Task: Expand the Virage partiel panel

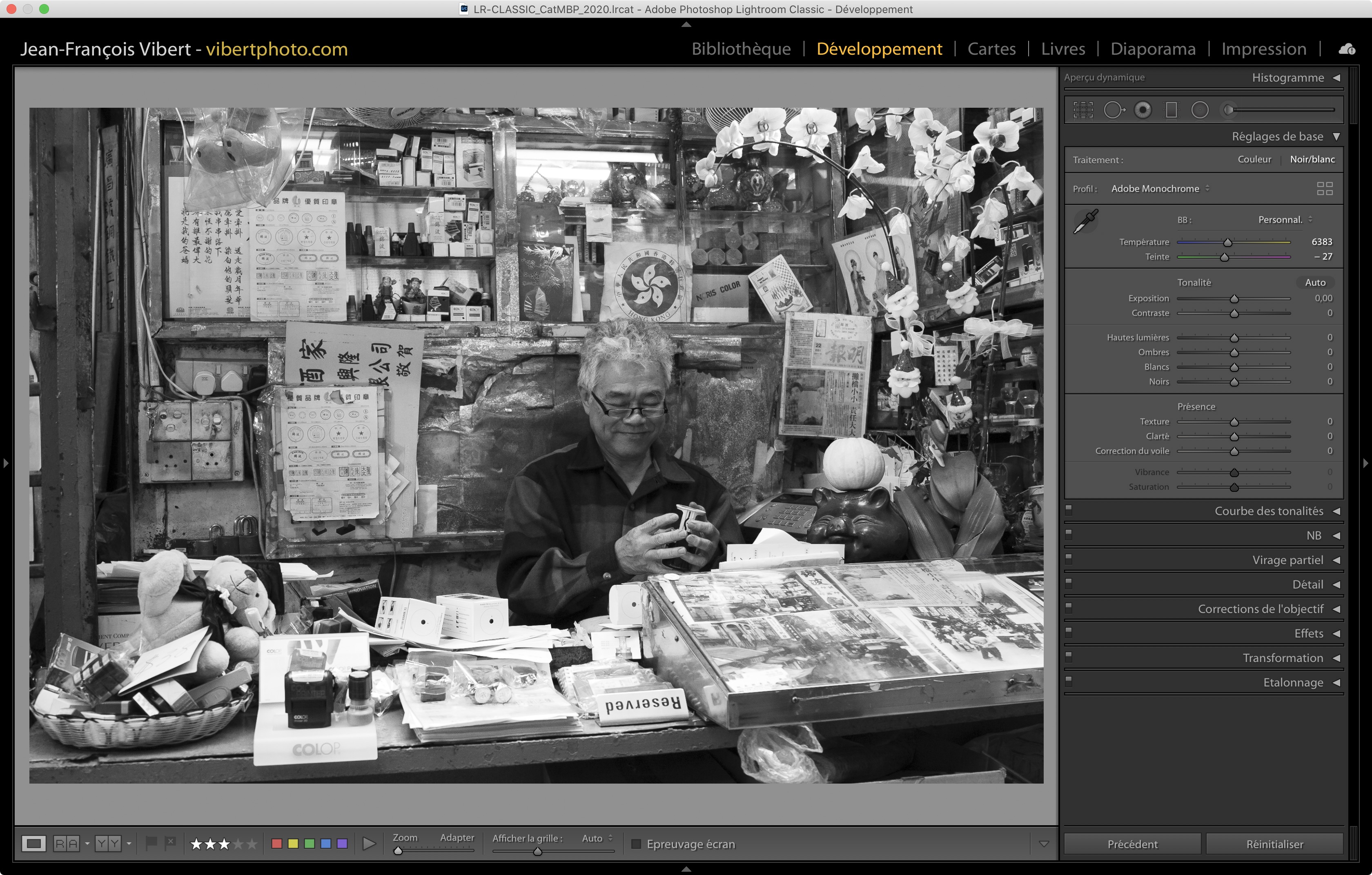Action: [x=1287, y=560]
